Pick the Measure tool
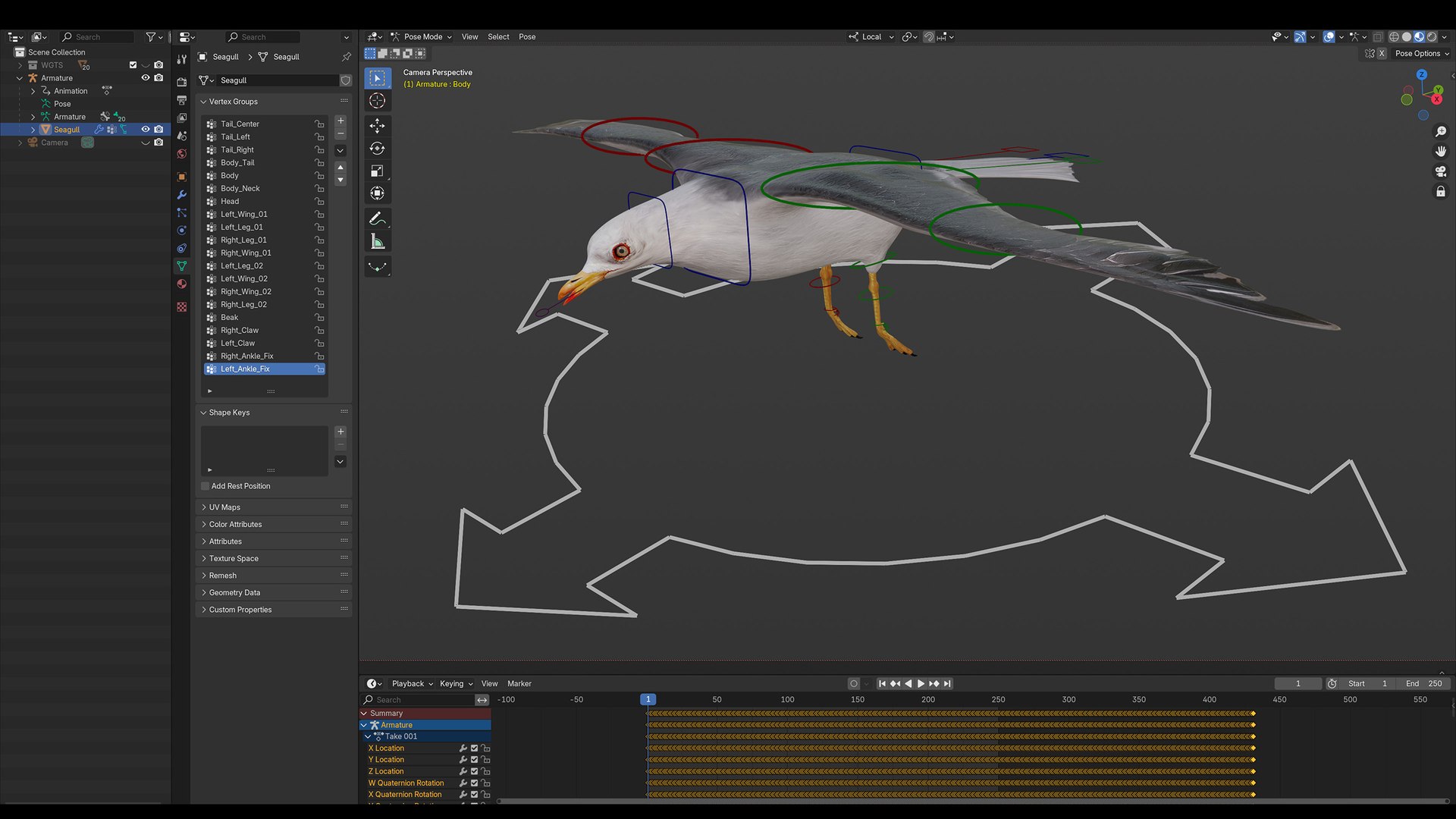 (x=377, y=242)
